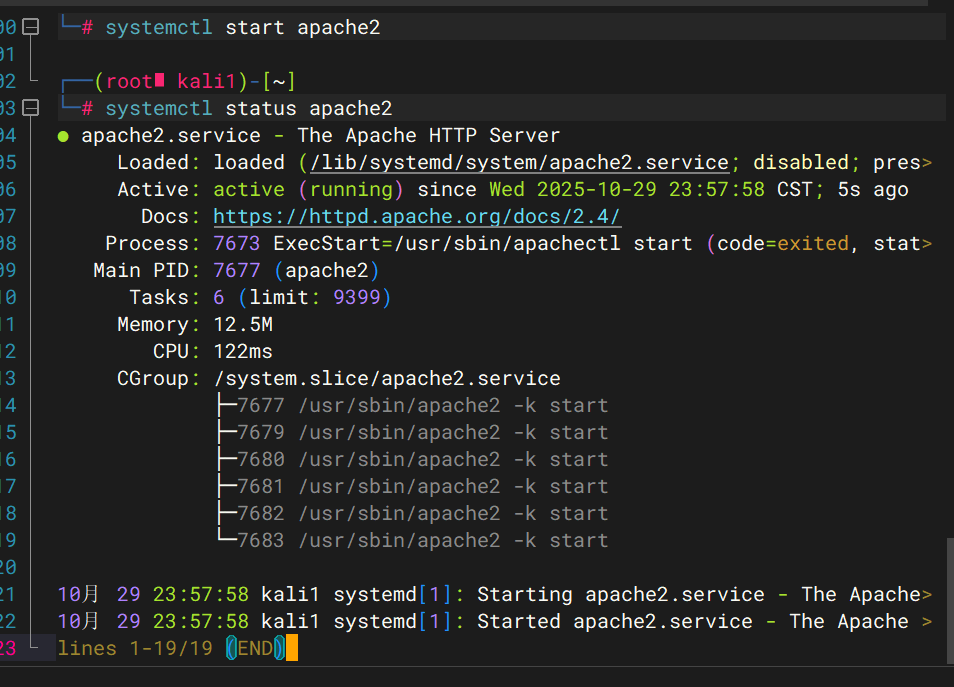Collapse the fold at systemctl start apache2 line
Image resolution: width=954 pixels, height=687 pixels.
click(30, 27)
